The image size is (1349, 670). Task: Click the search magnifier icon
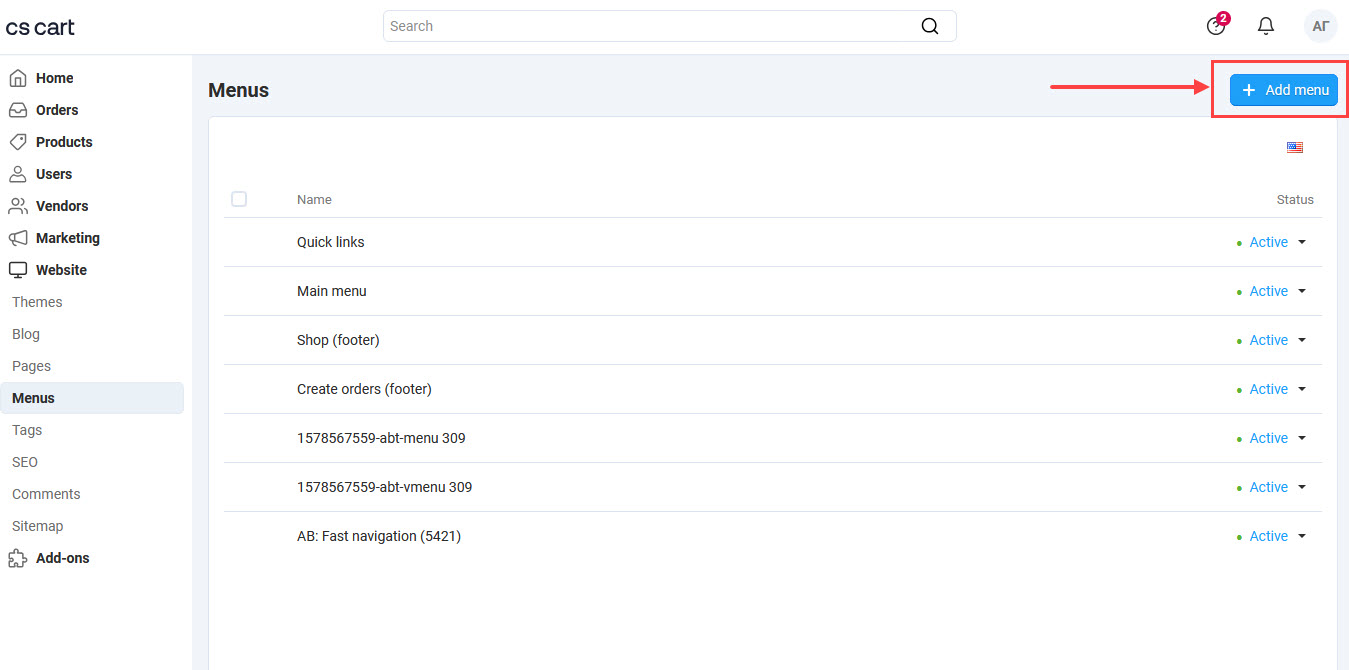point(930,26)
